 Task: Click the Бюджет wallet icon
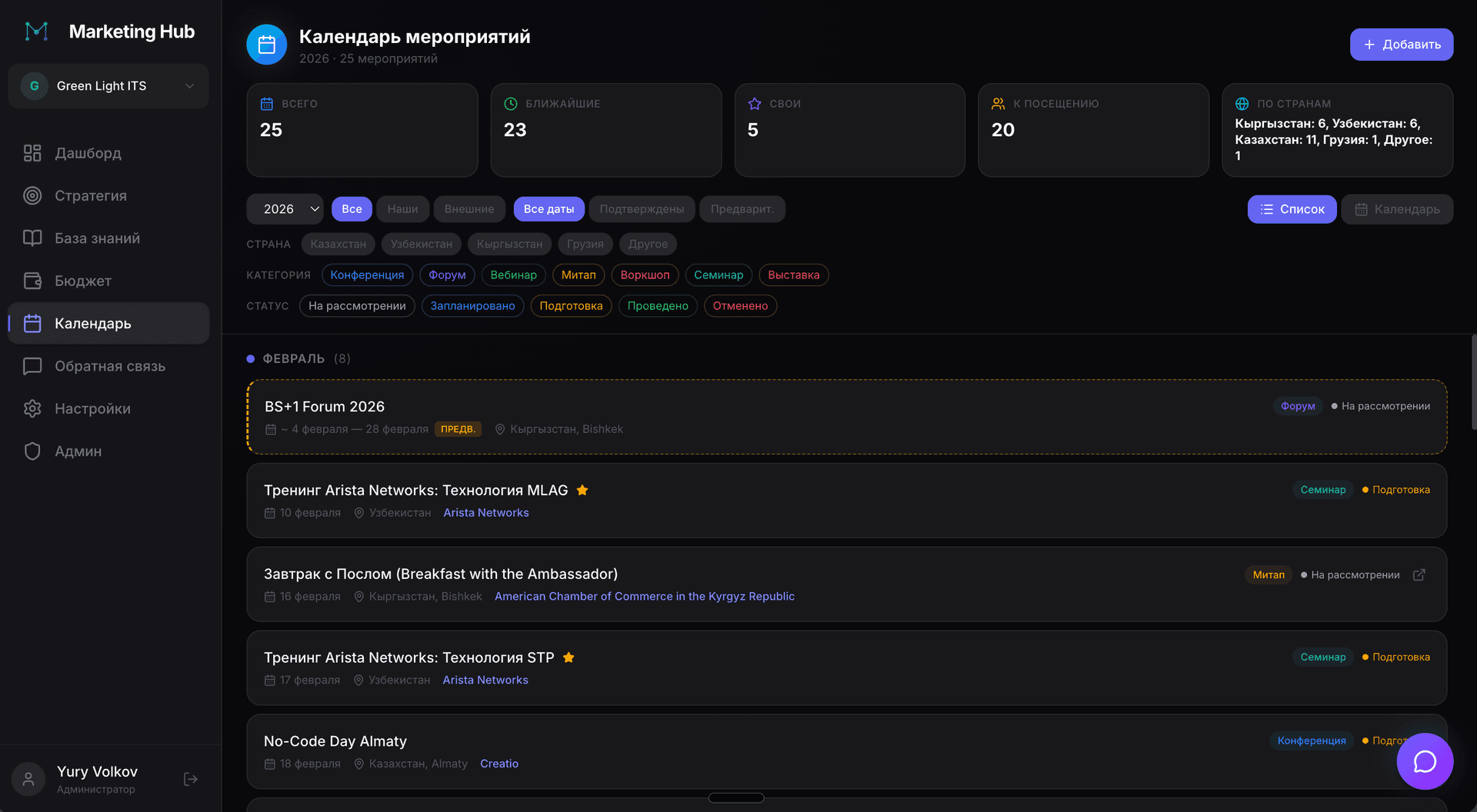tap(32, 281)
